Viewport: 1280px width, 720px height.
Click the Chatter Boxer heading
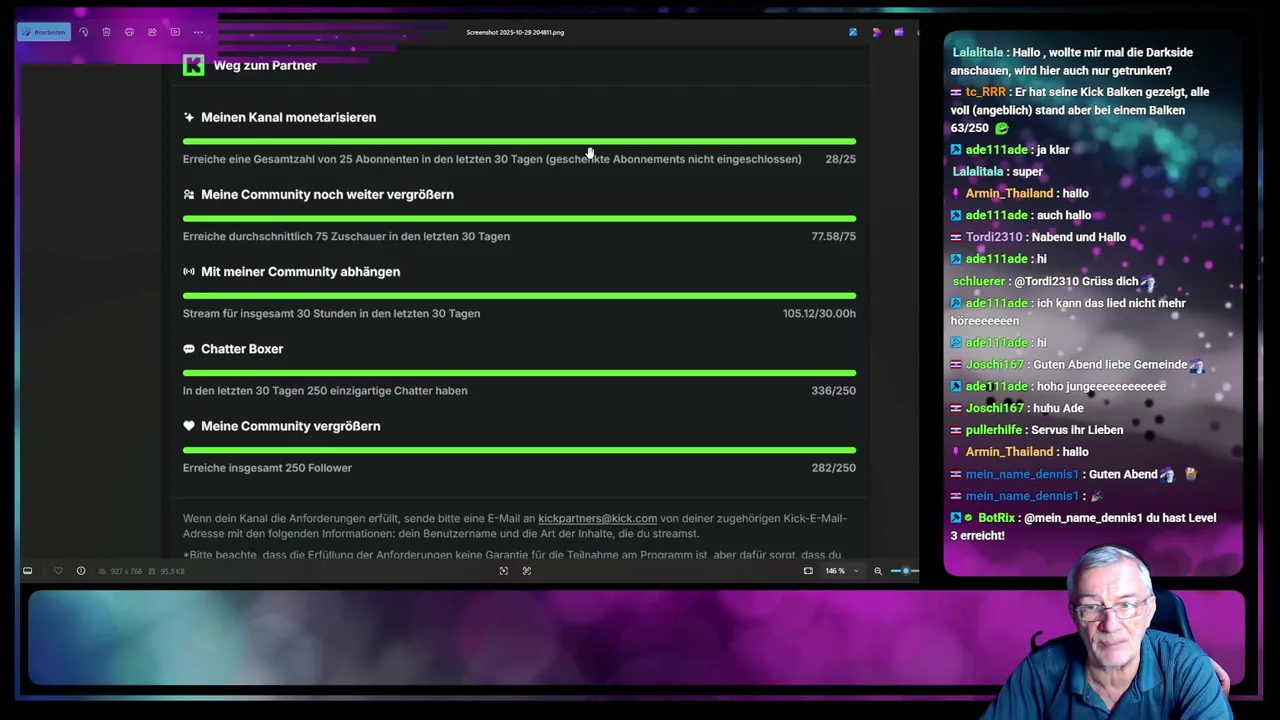pyautogui.click(x=242, y=349)
